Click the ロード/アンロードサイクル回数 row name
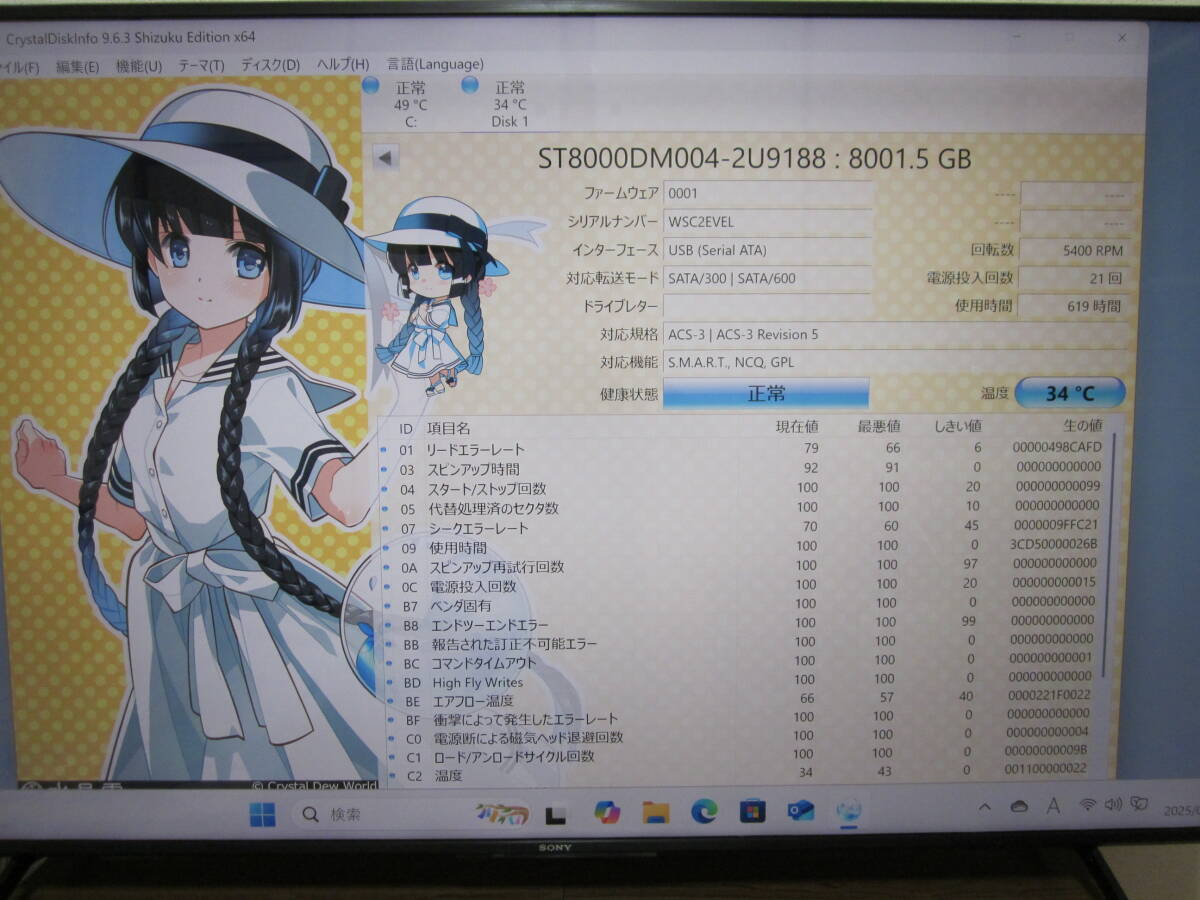The width and height of the screenshot is (1200, 900). coord(514,757)
